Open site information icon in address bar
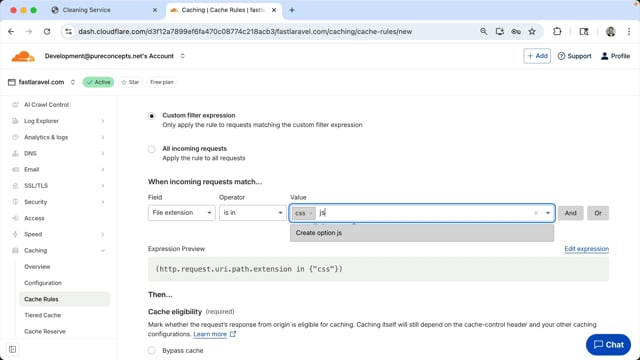Viewport: 640px width, 360px height. click(69, 31)
